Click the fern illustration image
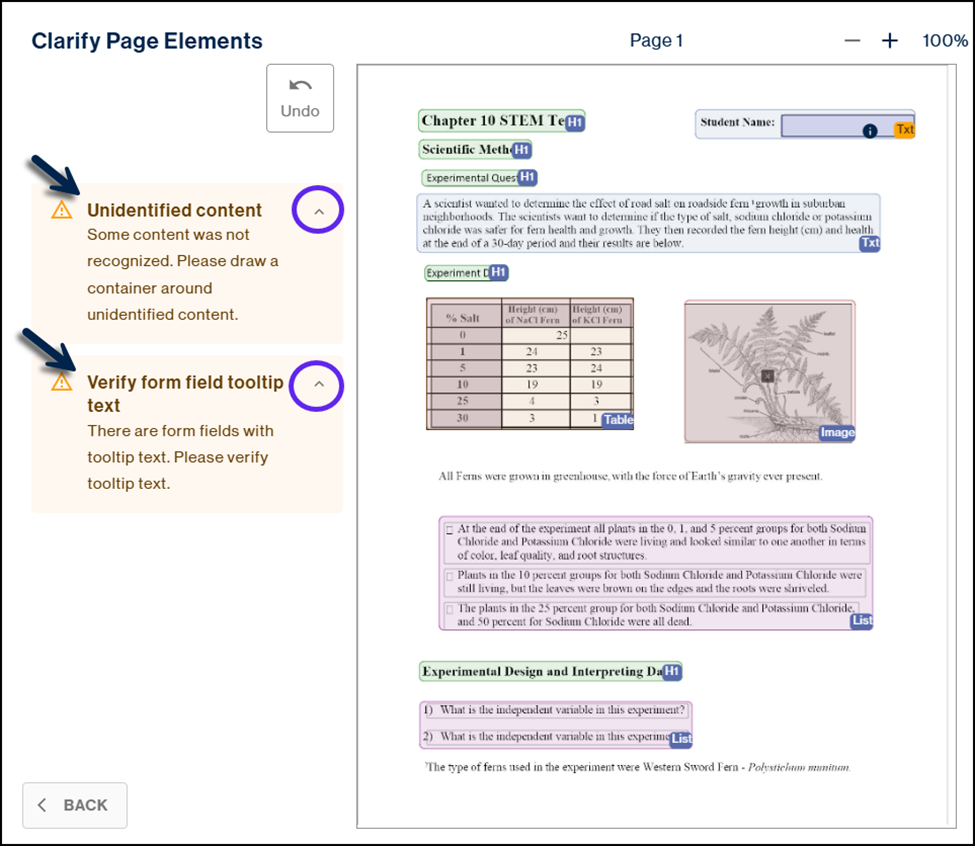The width and height of the screenshot is (975, 846). 770,372
